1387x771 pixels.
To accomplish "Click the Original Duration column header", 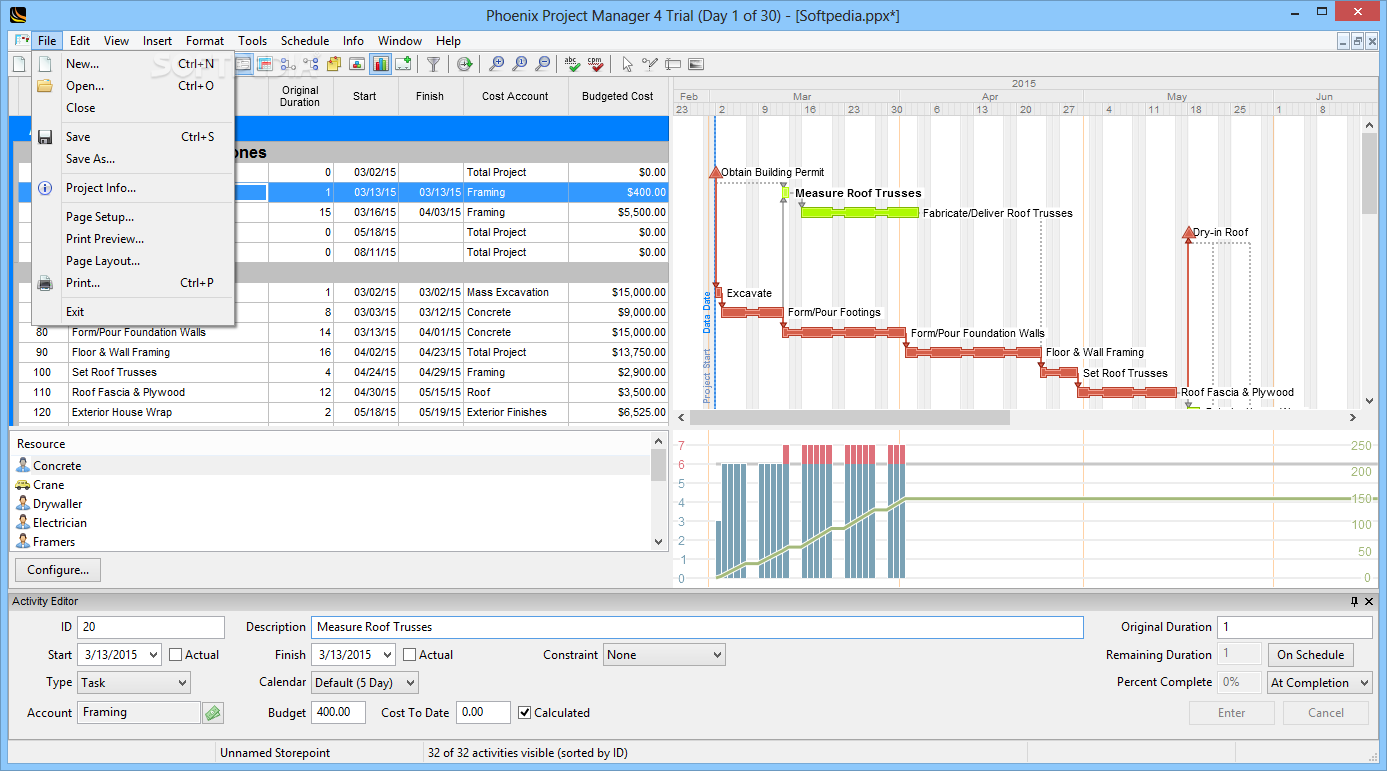I will [300, 97].
